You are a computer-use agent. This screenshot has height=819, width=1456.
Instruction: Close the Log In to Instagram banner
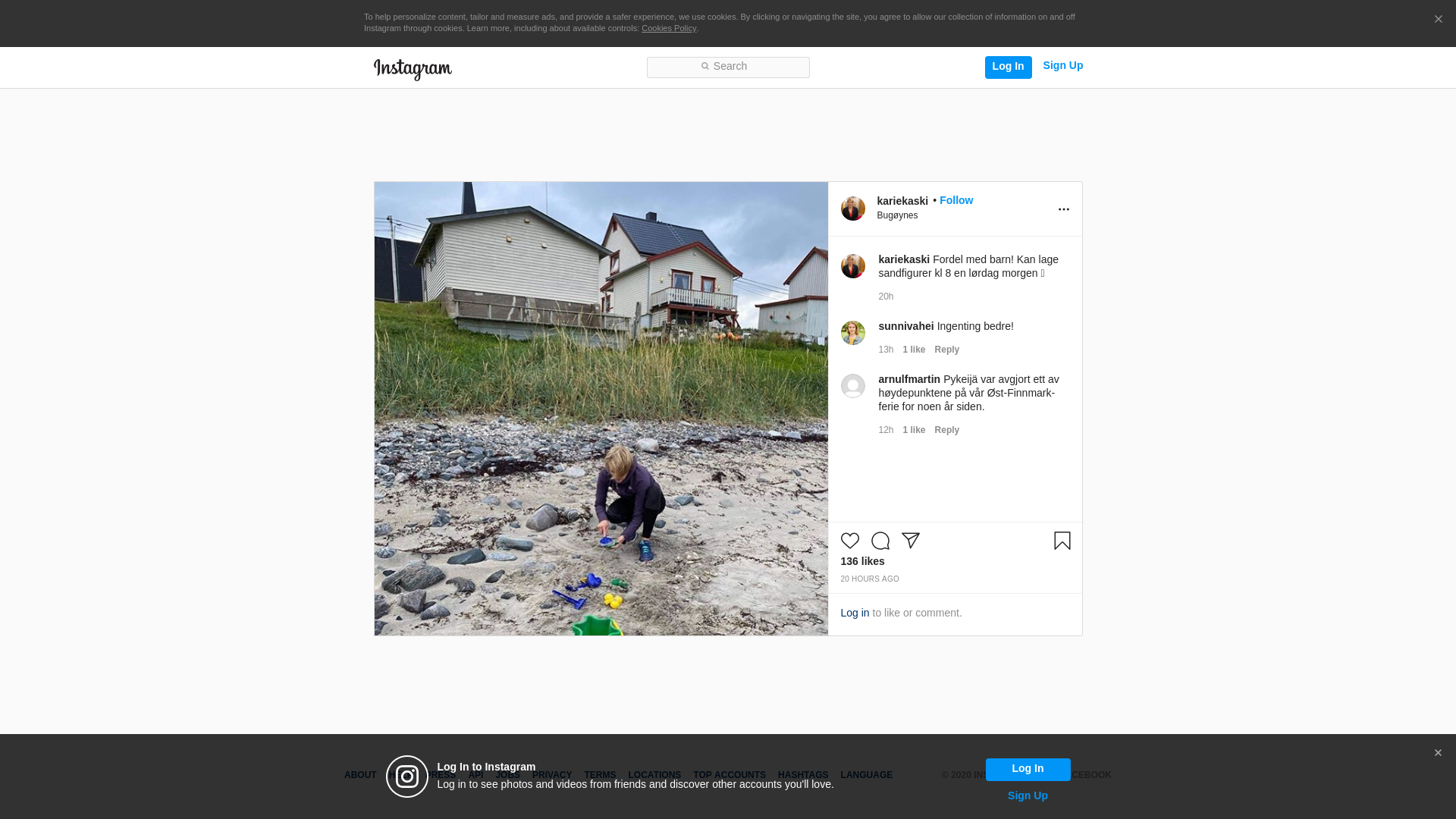(x=1437, y=753)
